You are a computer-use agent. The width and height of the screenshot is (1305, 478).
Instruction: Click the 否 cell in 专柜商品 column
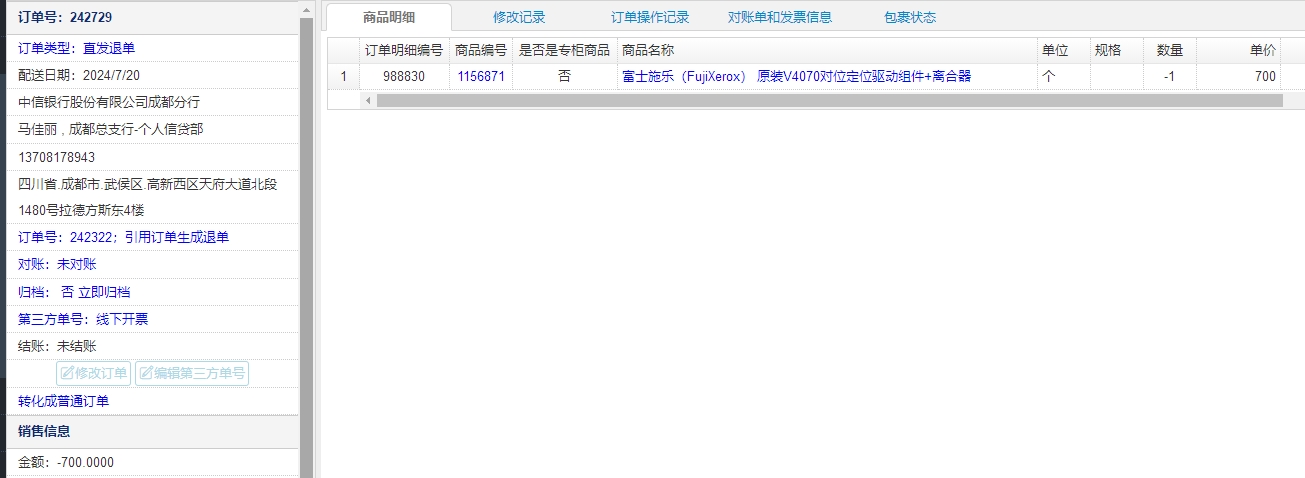[564, 76]
